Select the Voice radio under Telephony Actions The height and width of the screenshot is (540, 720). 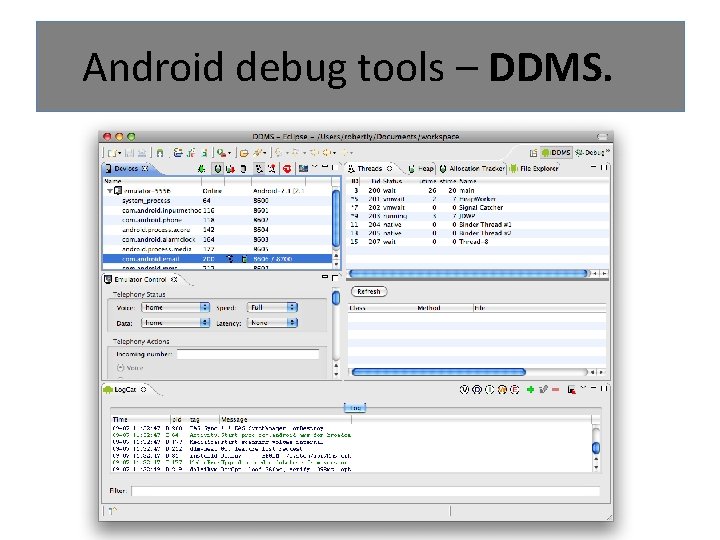(x=120, y=368)
